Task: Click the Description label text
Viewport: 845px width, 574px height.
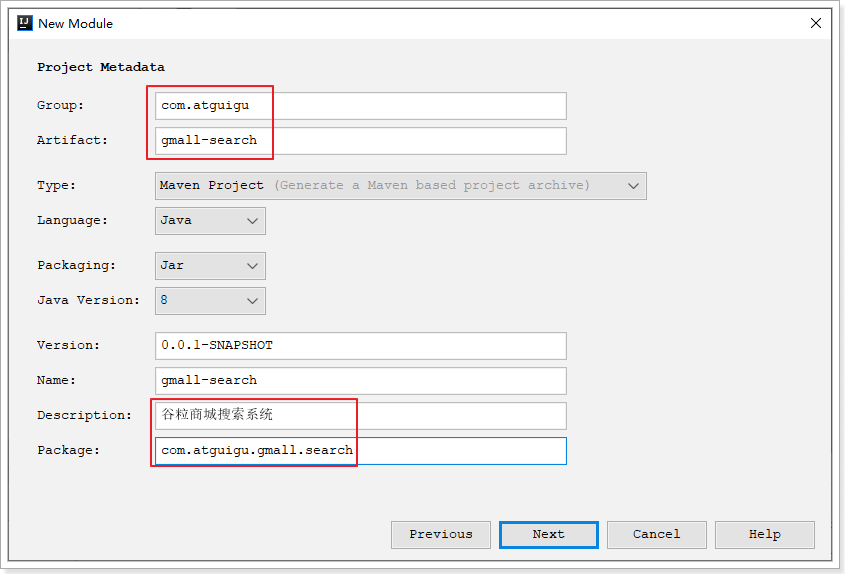Action: (84, 415)
